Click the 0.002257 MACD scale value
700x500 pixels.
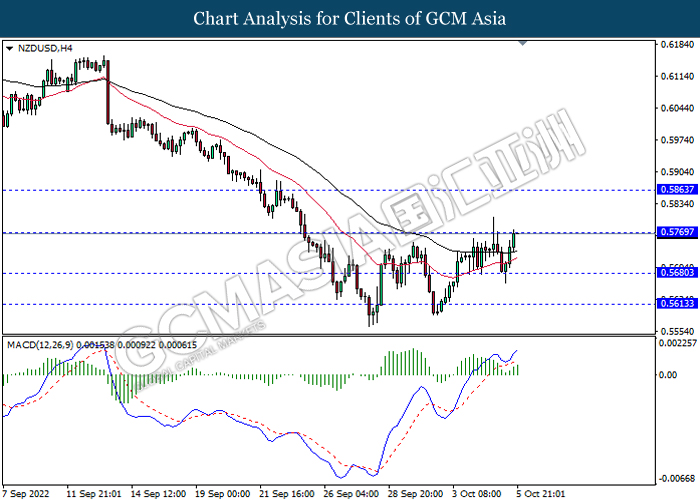(x=678, y=343)
